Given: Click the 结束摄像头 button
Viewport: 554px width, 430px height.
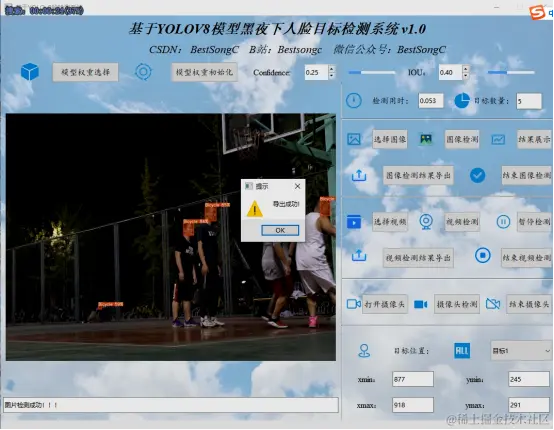Looking at the screenshot, I should coord(529,304).
